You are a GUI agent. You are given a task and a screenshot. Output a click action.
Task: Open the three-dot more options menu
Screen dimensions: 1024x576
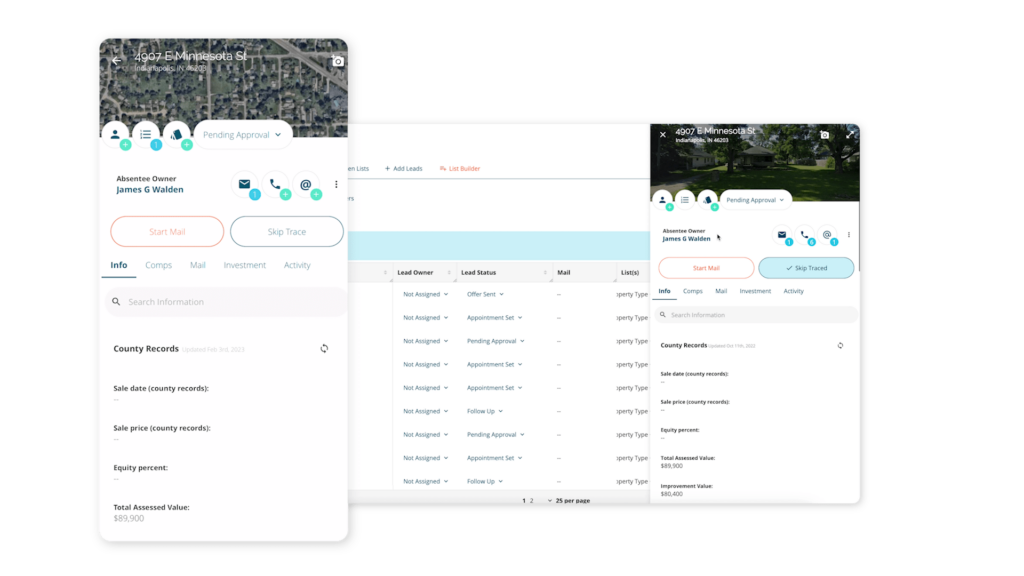click(x=336, y=182)
